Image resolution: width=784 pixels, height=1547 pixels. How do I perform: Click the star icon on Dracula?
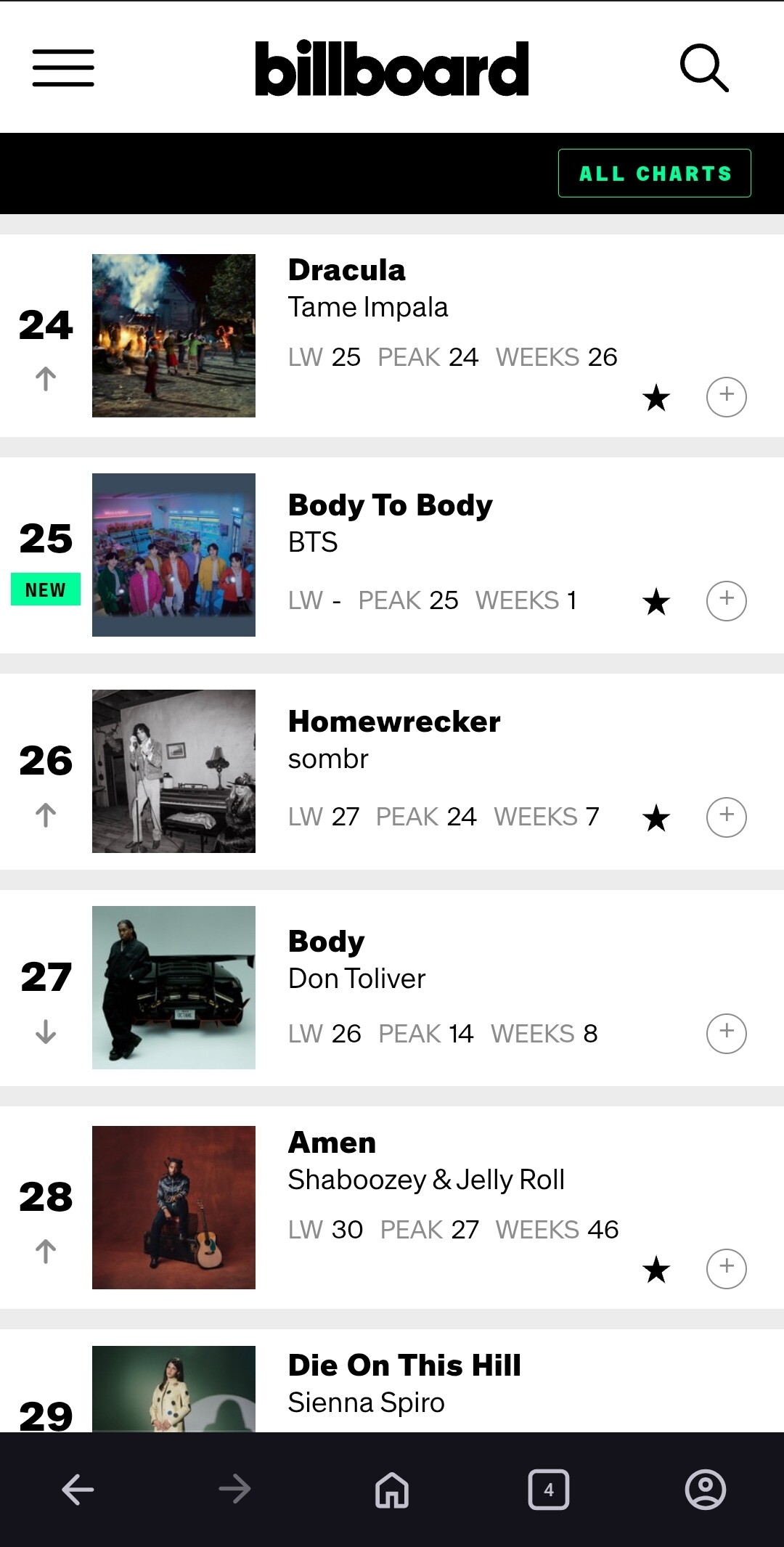[656, 398]
